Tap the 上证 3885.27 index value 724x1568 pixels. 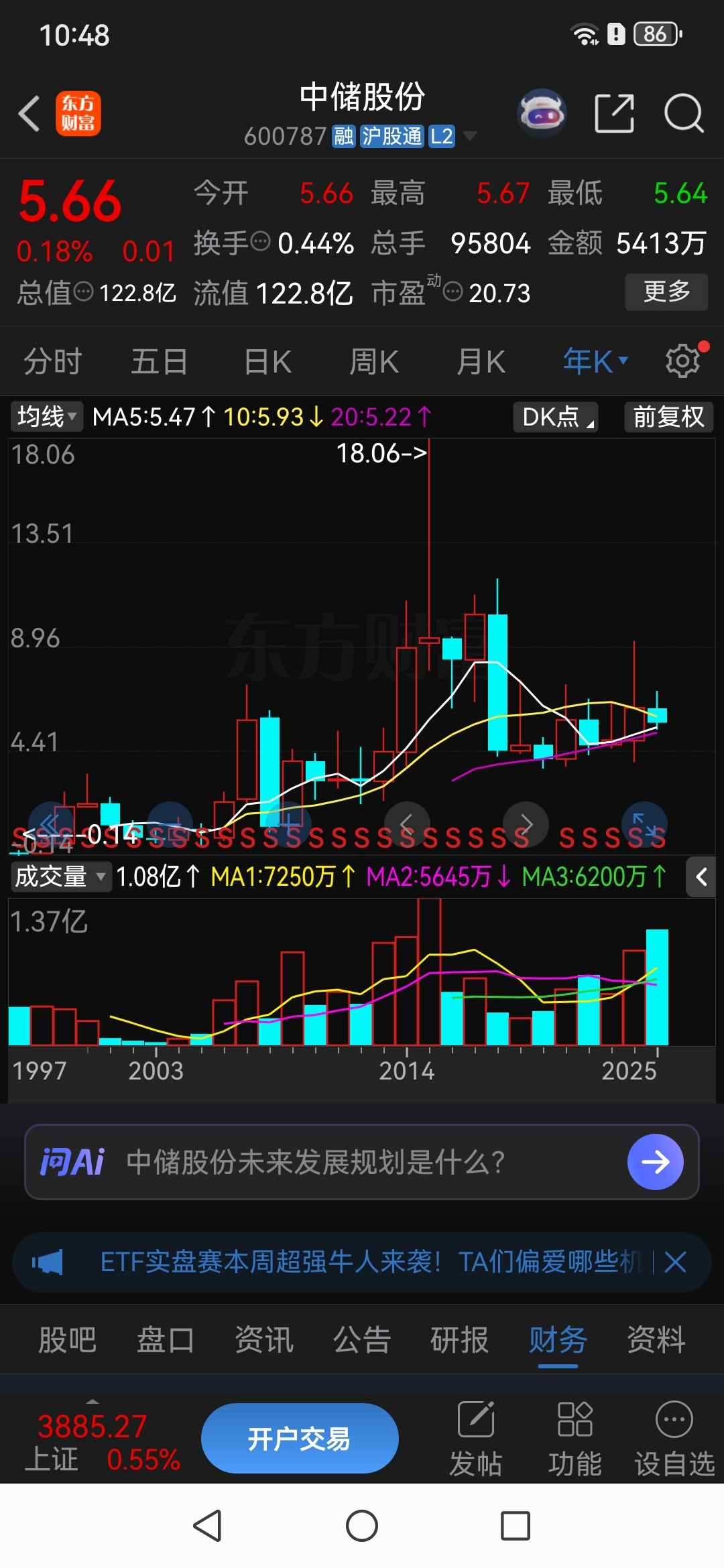click(92, 1426)
